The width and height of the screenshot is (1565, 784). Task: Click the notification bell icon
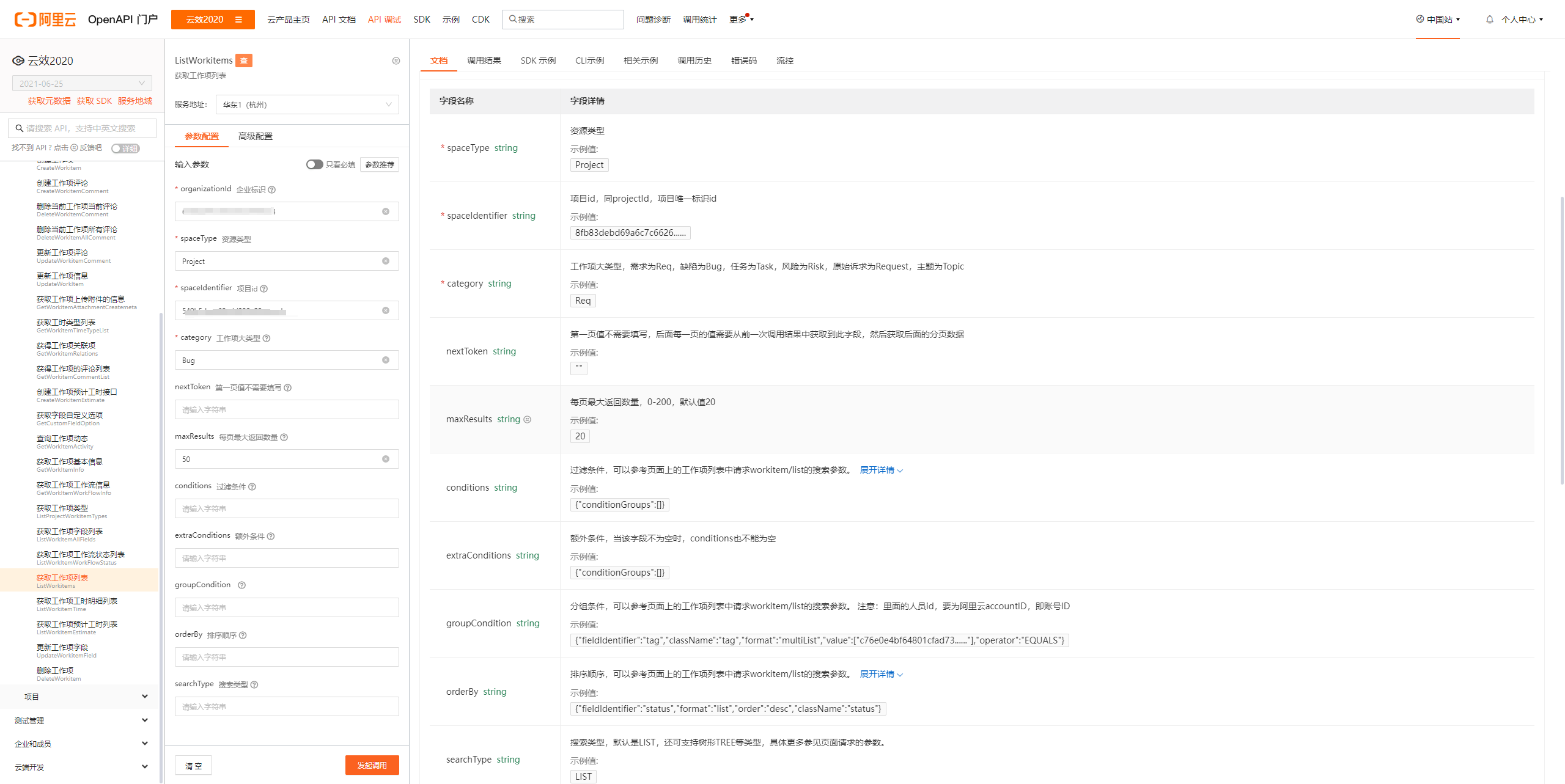pos(1490,20)
